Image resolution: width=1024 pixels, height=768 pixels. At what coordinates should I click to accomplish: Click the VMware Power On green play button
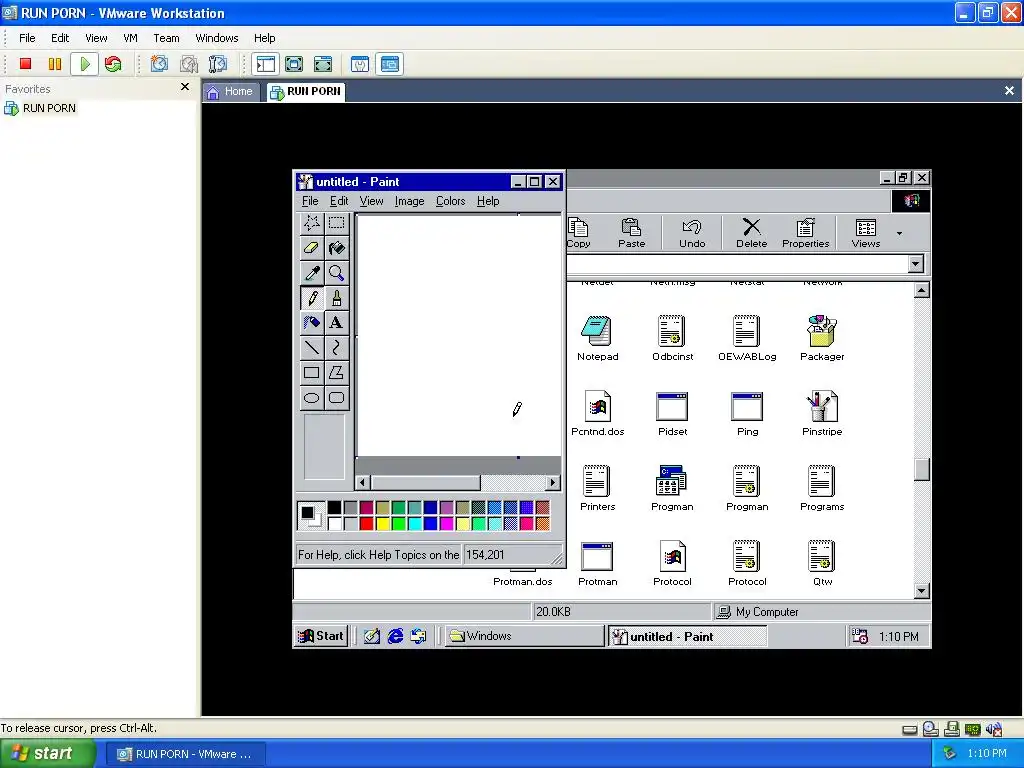(x=84, y=64)
